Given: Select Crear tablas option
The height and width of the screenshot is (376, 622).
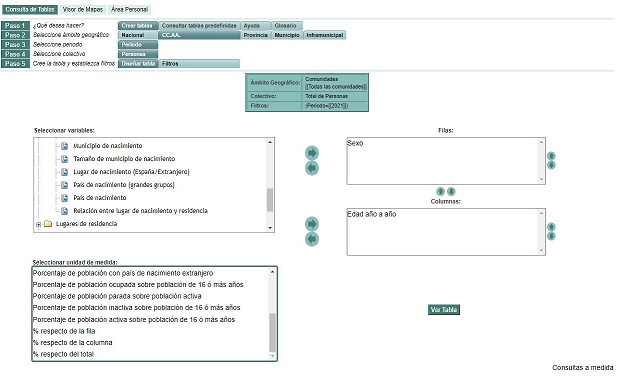Looking at the screenshot, I should click(x=138, y=25).
